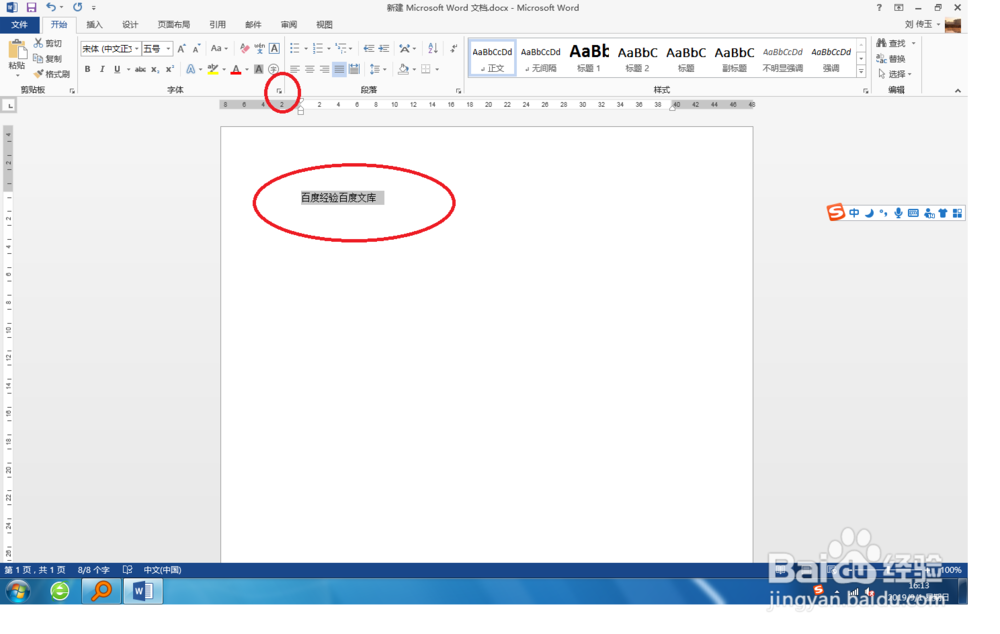
Task: Switch to the 设计 Design tab
Action: click(130, 25)
